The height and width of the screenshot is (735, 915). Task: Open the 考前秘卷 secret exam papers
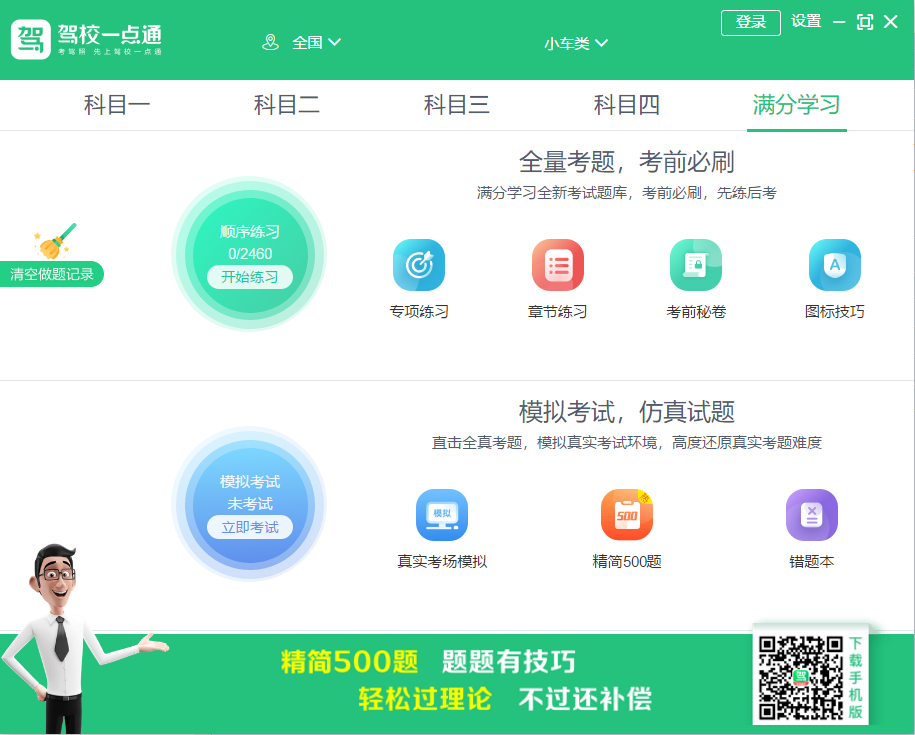tap(695, 264)
